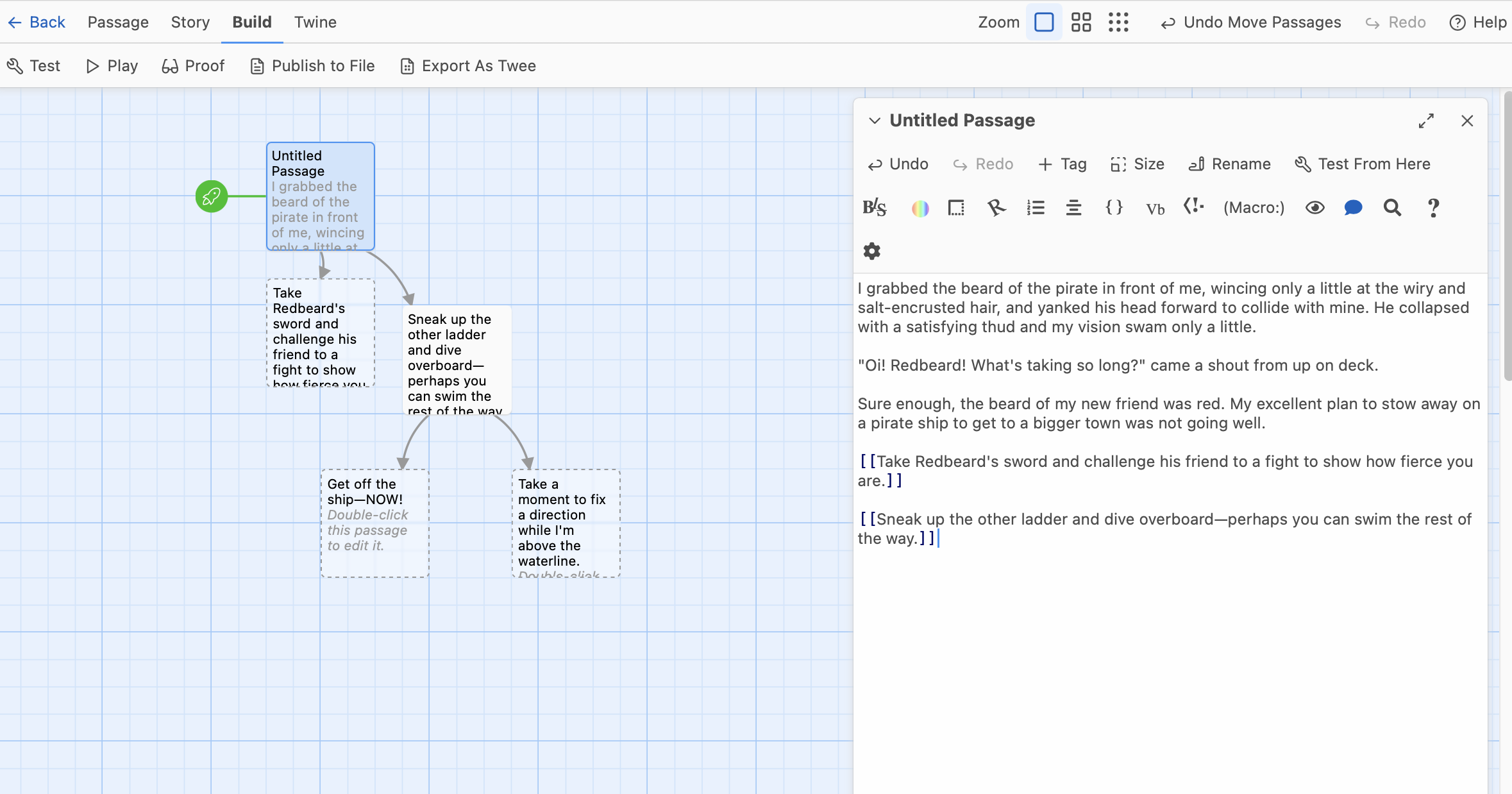The height and width of the screenshot is (794, 1512).
Task: Open the rainbow text color picker
Action: click(x=920, y=208)
